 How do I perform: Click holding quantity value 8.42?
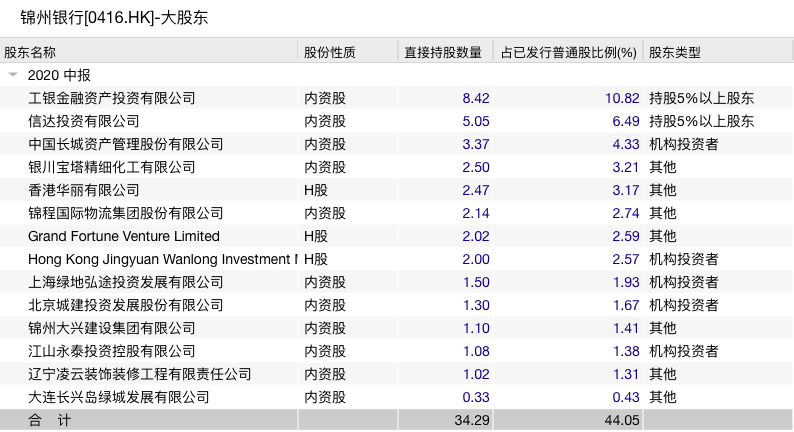[x=475, y=98]
